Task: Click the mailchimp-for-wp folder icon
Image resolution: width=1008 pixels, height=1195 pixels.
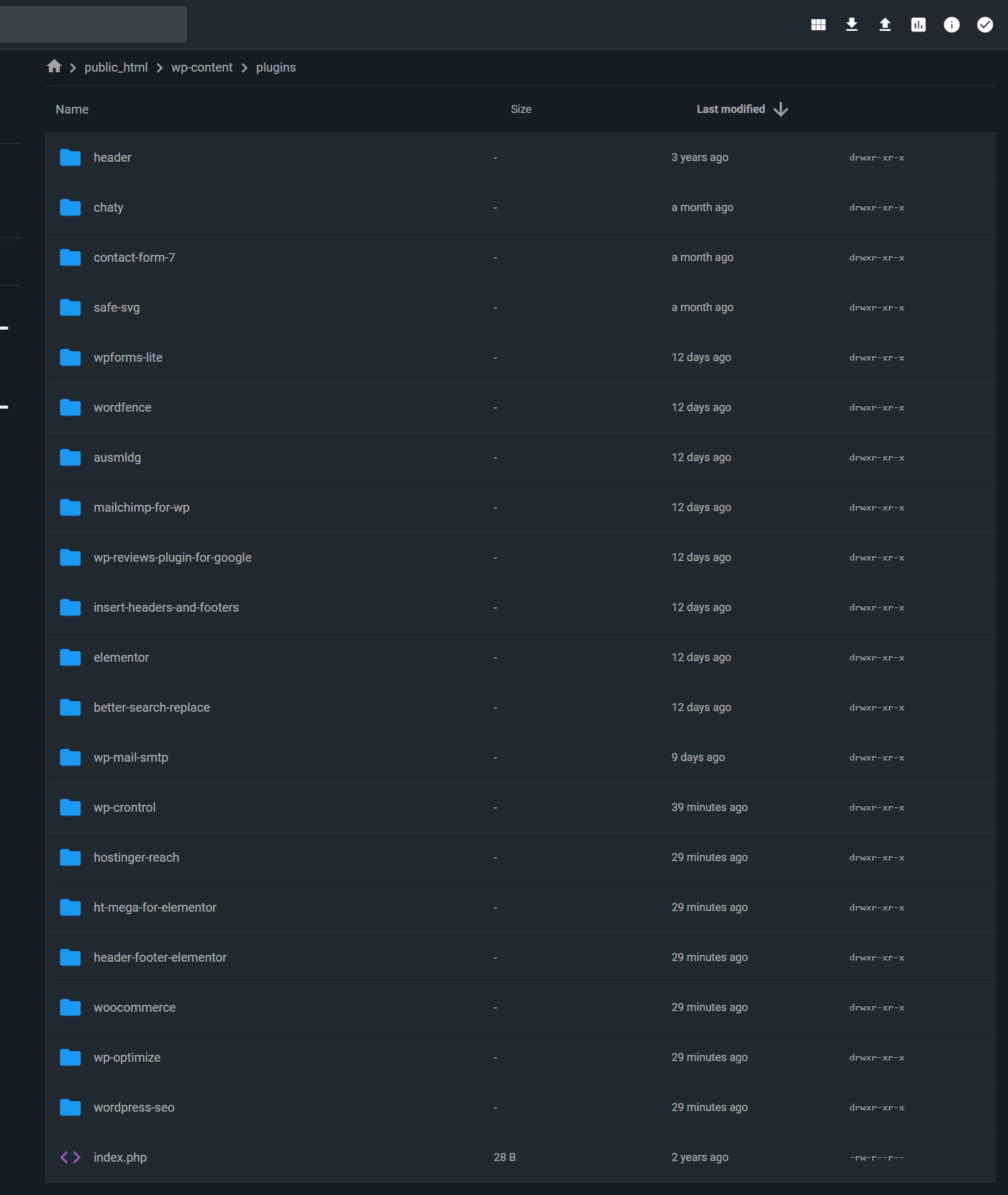Action: pyautogui.click(x=70, y=507)
